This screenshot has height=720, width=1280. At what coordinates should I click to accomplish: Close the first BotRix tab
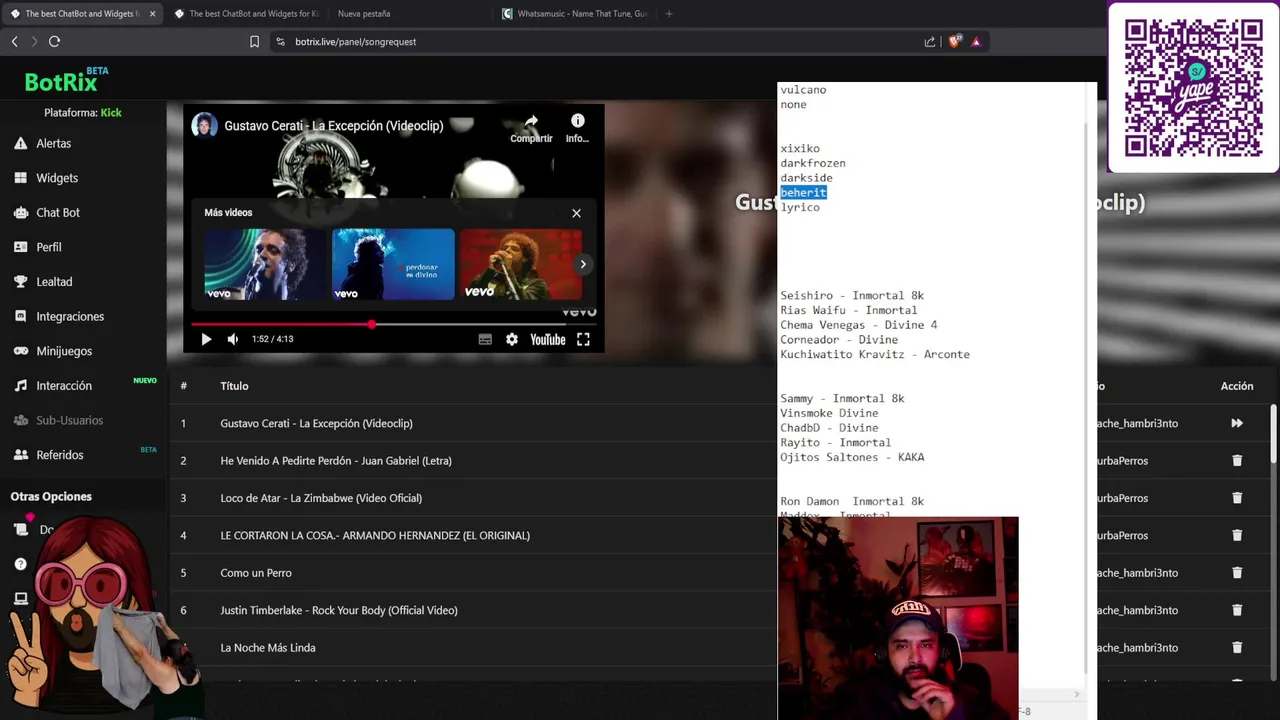click(153, 14)
